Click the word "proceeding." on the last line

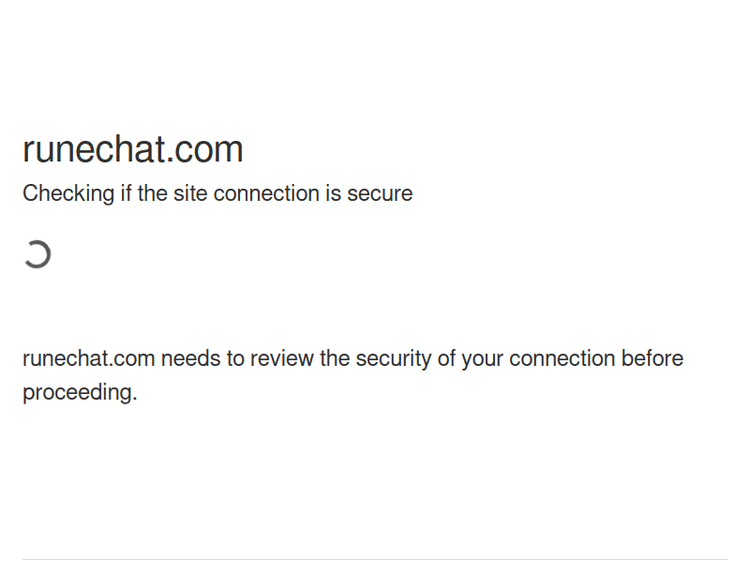point(79,393)
